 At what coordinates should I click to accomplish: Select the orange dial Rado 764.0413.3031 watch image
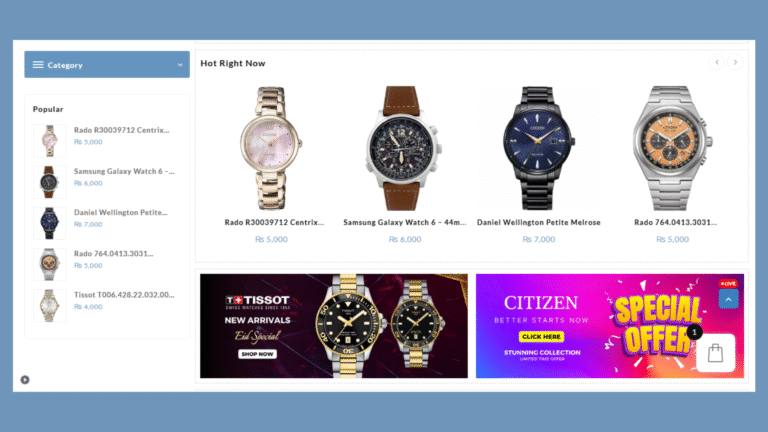[672, 148]
